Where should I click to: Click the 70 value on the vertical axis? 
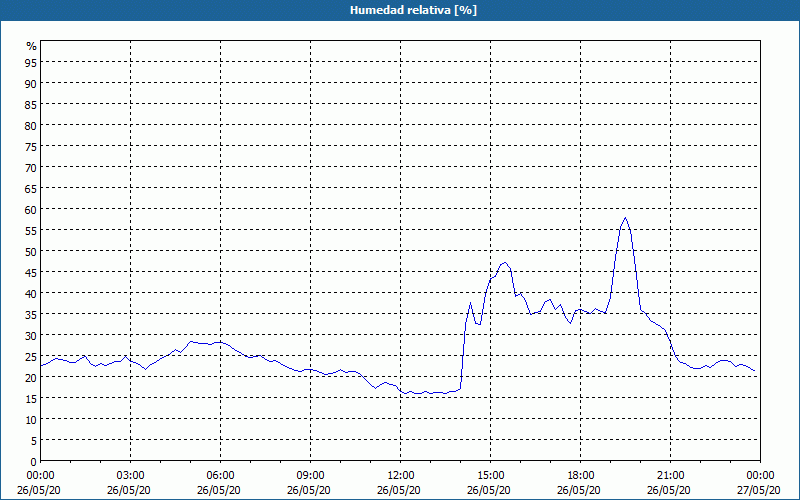31,167
